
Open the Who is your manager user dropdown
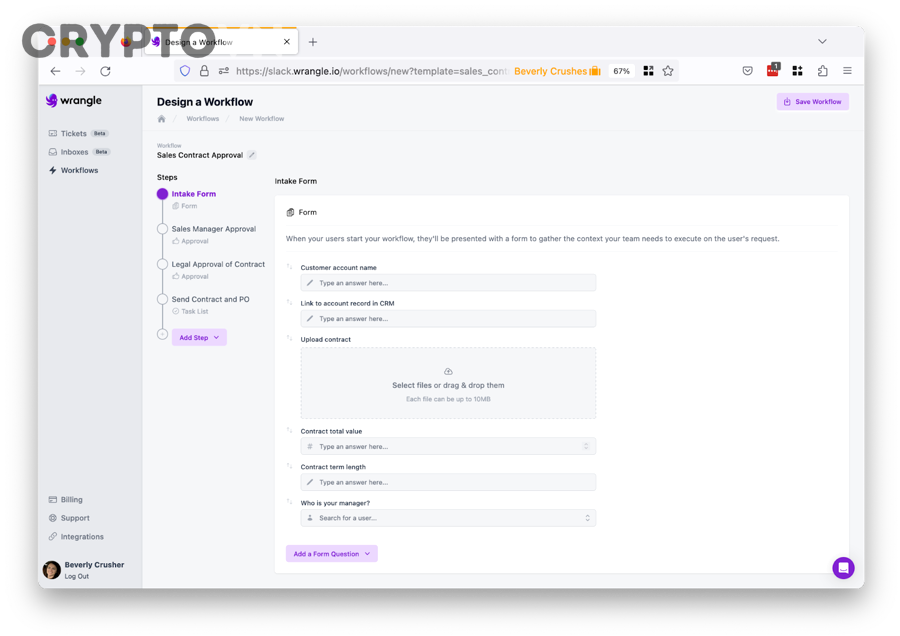pos(448,518)
